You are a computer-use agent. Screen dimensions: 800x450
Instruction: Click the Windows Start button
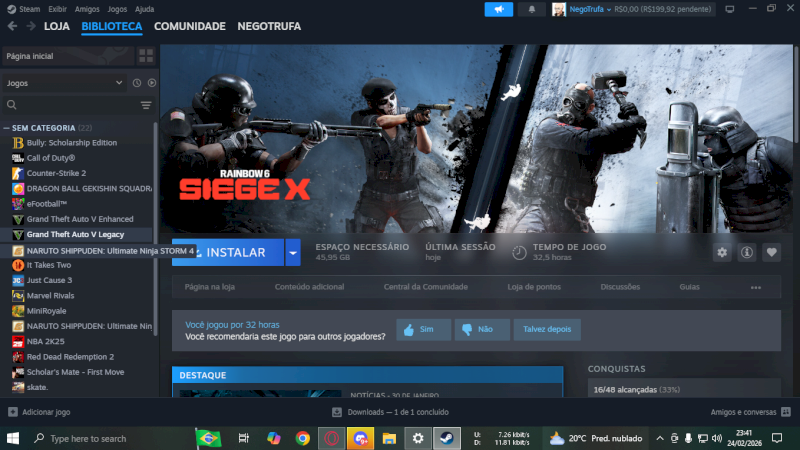point(13,438)
